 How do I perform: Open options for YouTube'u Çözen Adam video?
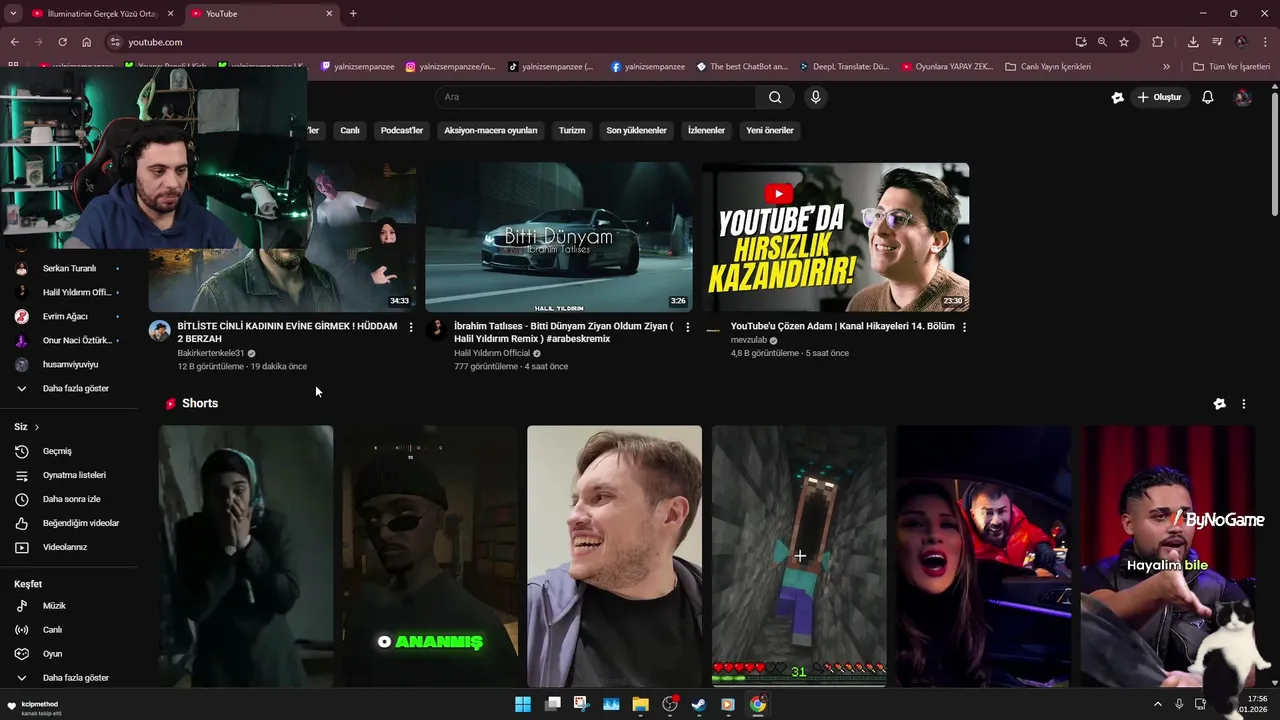pos(964,327)
